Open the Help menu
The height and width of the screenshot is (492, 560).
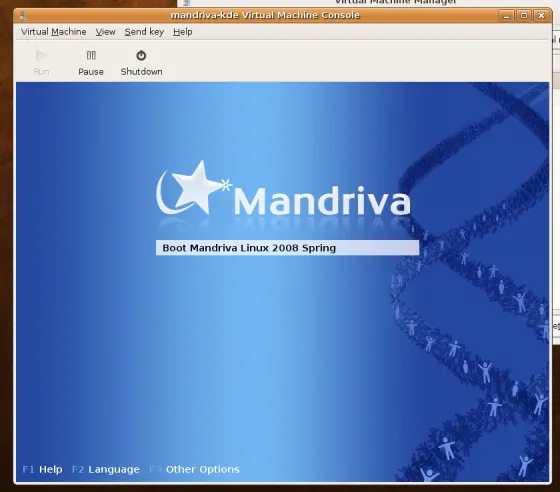(183, 32)
